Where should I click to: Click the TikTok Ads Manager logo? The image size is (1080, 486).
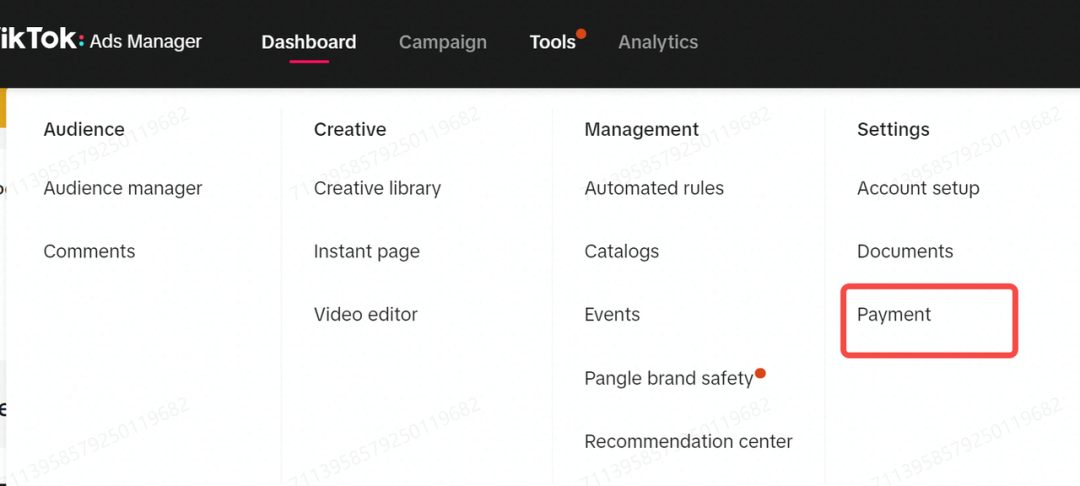[x=100, y=41]
